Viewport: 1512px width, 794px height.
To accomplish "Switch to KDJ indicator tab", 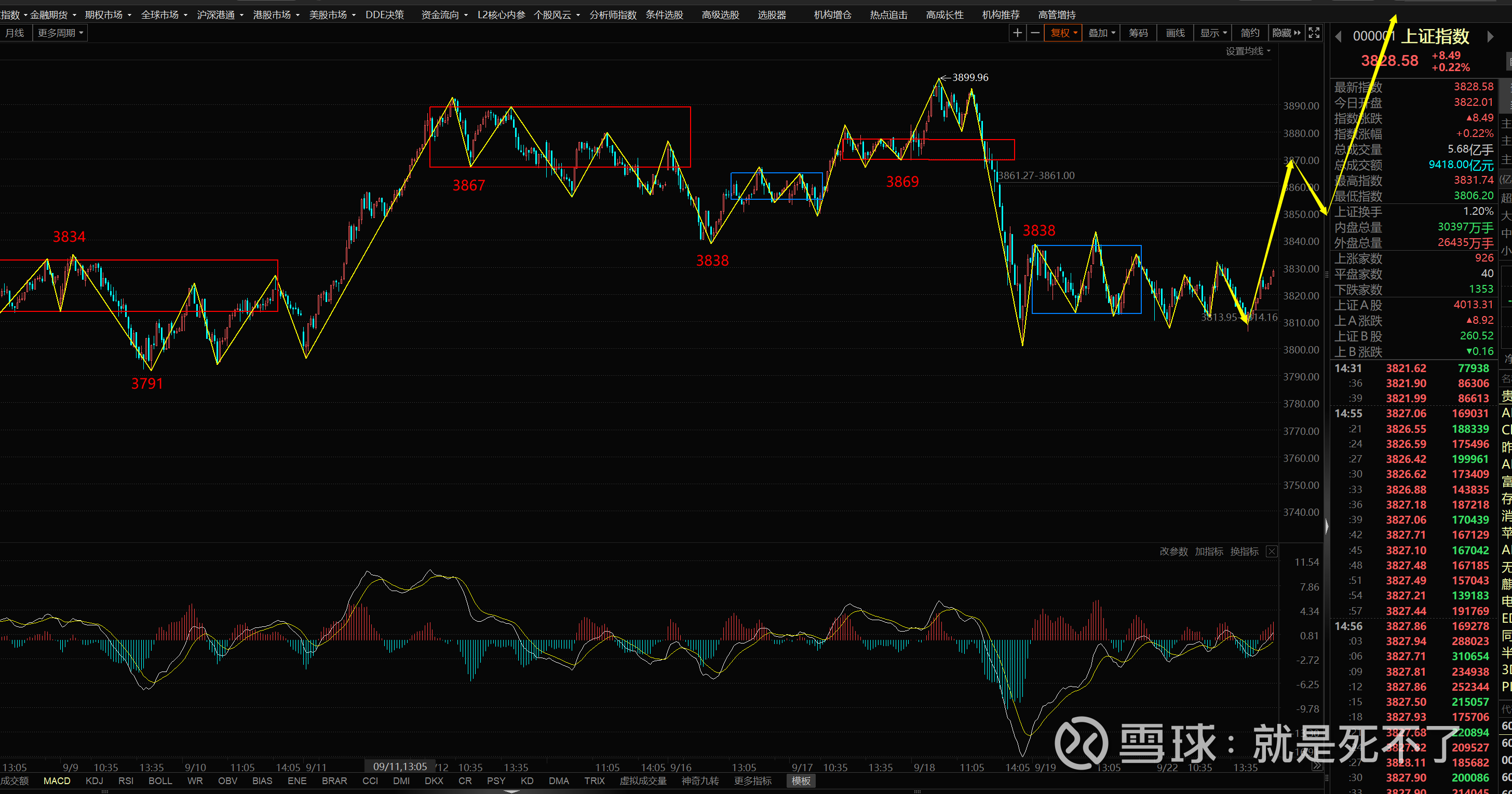I will pyautogui.click(x=94, y=781).
